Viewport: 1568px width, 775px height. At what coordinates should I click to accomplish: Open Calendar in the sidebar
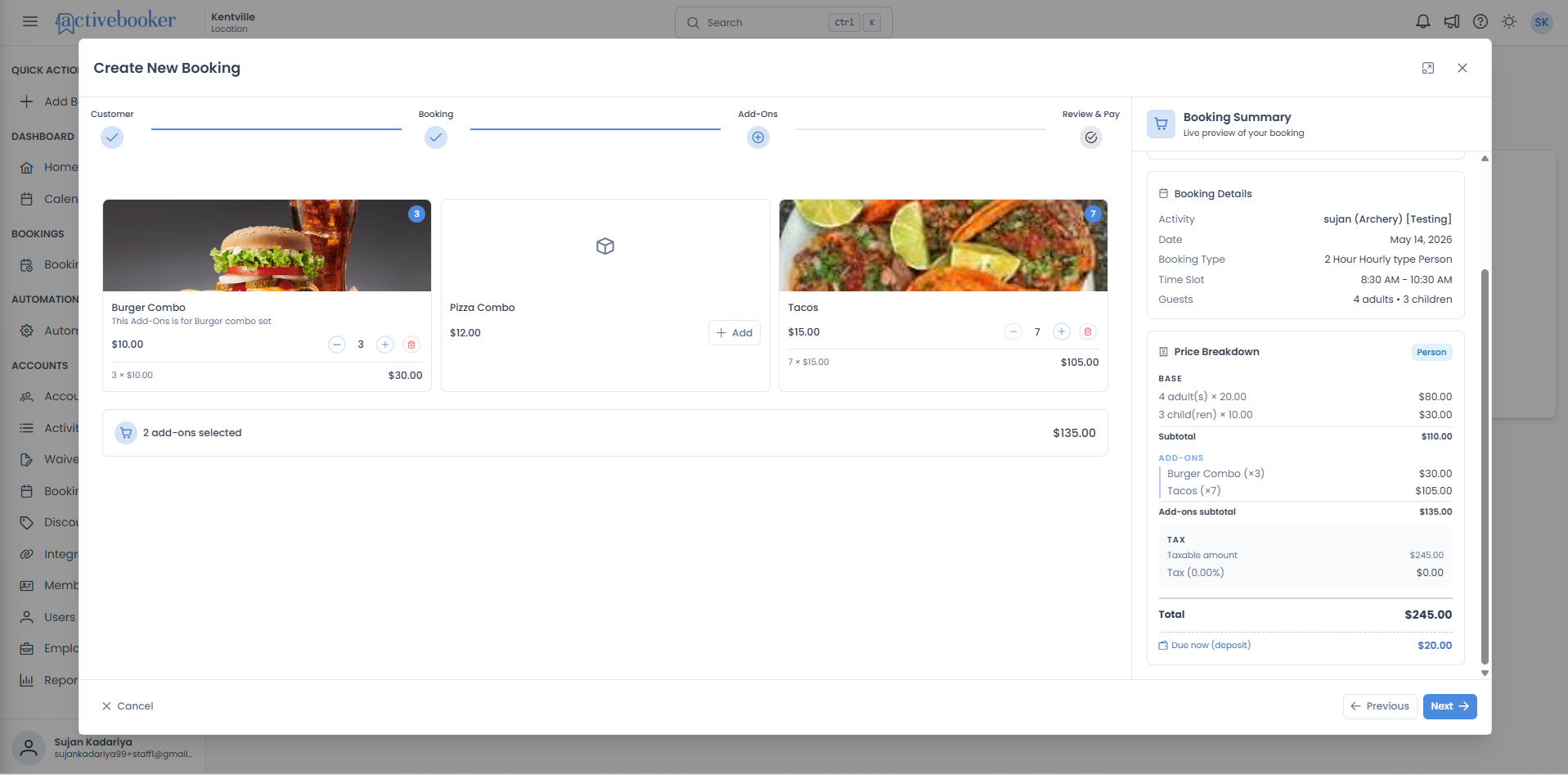coord(49,199)
